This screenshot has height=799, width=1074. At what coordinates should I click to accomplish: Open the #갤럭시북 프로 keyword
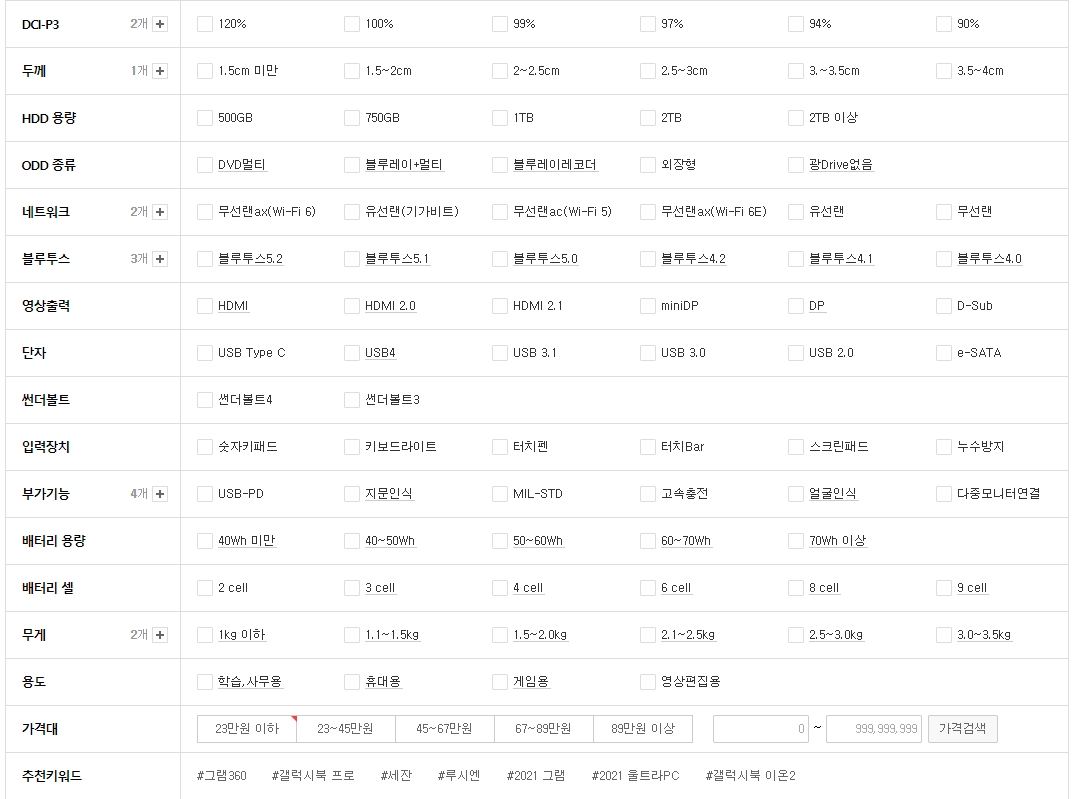pyautogui.click(x=313, y=776)
